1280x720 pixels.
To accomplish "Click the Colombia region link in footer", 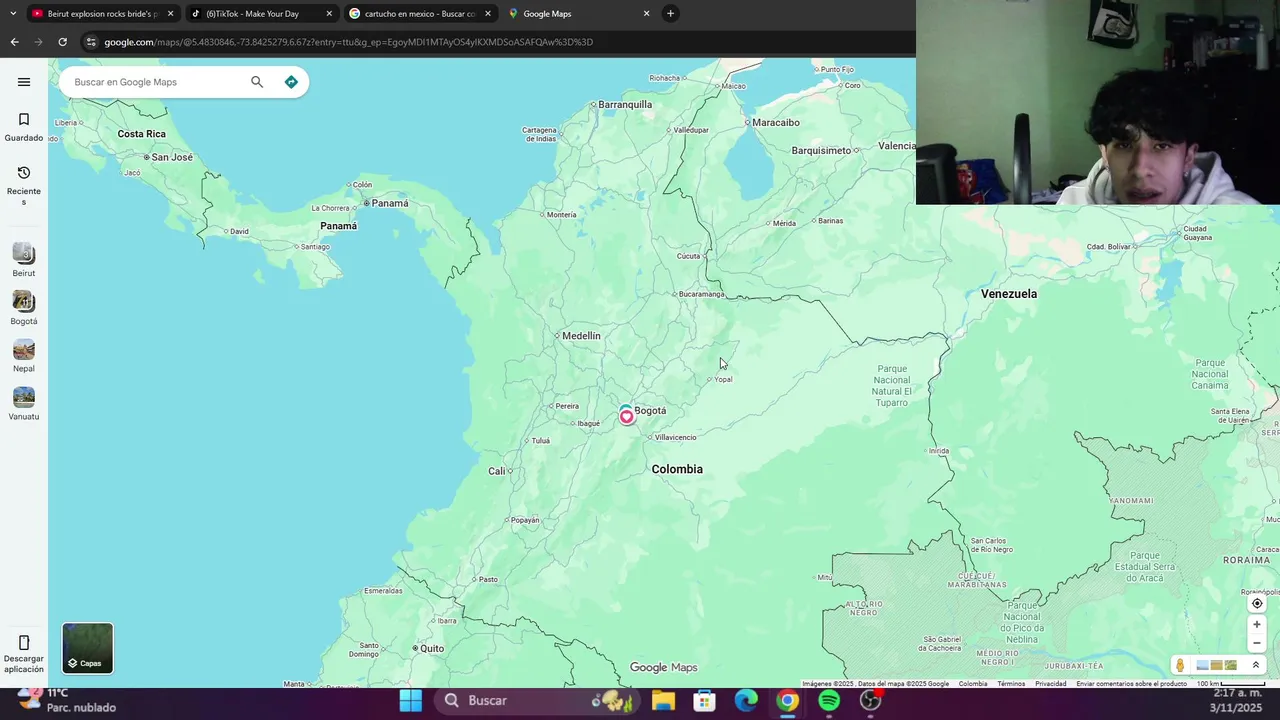I will pos(973,684).
